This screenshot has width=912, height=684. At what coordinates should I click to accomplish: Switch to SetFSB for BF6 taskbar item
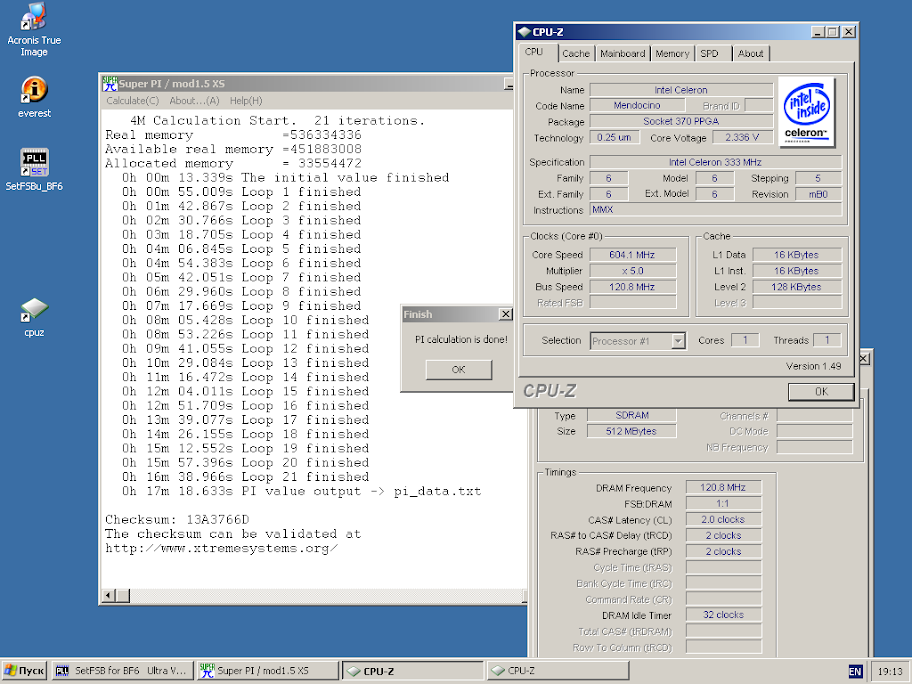(121, 671)
